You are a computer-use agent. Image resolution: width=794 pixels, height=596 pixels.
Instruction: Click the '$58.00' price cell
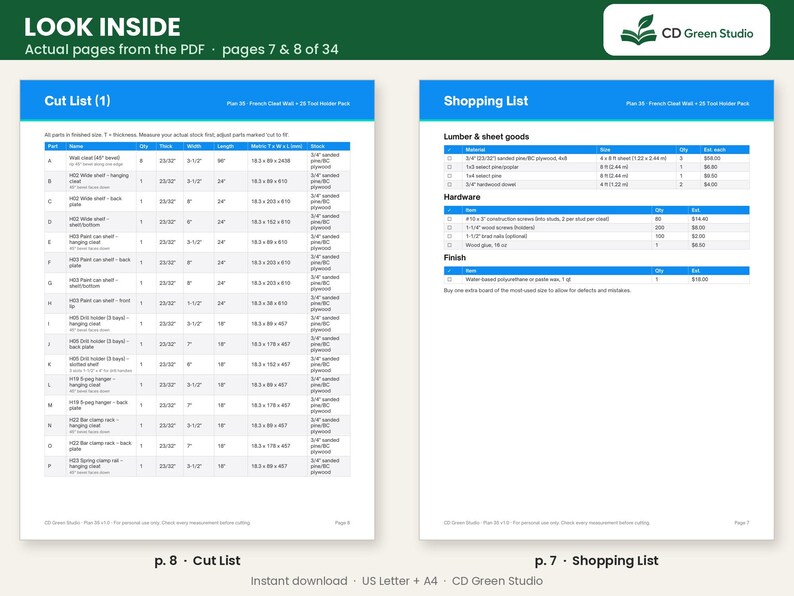coord(712,158)
